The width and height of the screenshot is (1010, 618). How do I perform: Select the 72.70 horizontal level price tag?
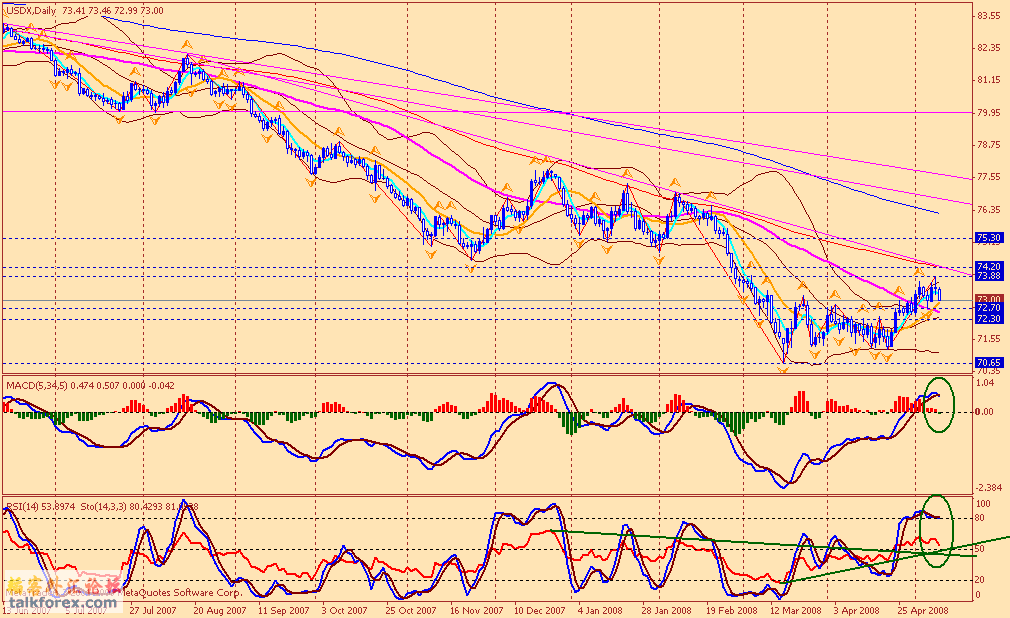[x=989, y=309]
